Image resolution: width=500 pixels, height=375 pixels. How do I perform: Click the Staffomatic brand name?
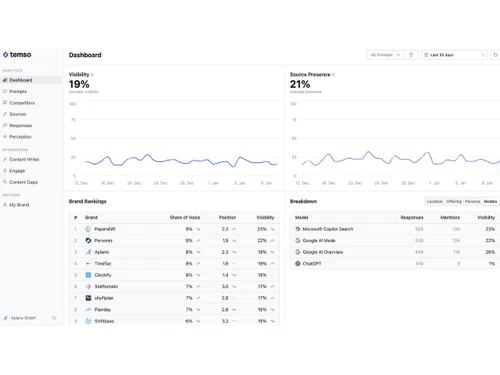point(106,286)
